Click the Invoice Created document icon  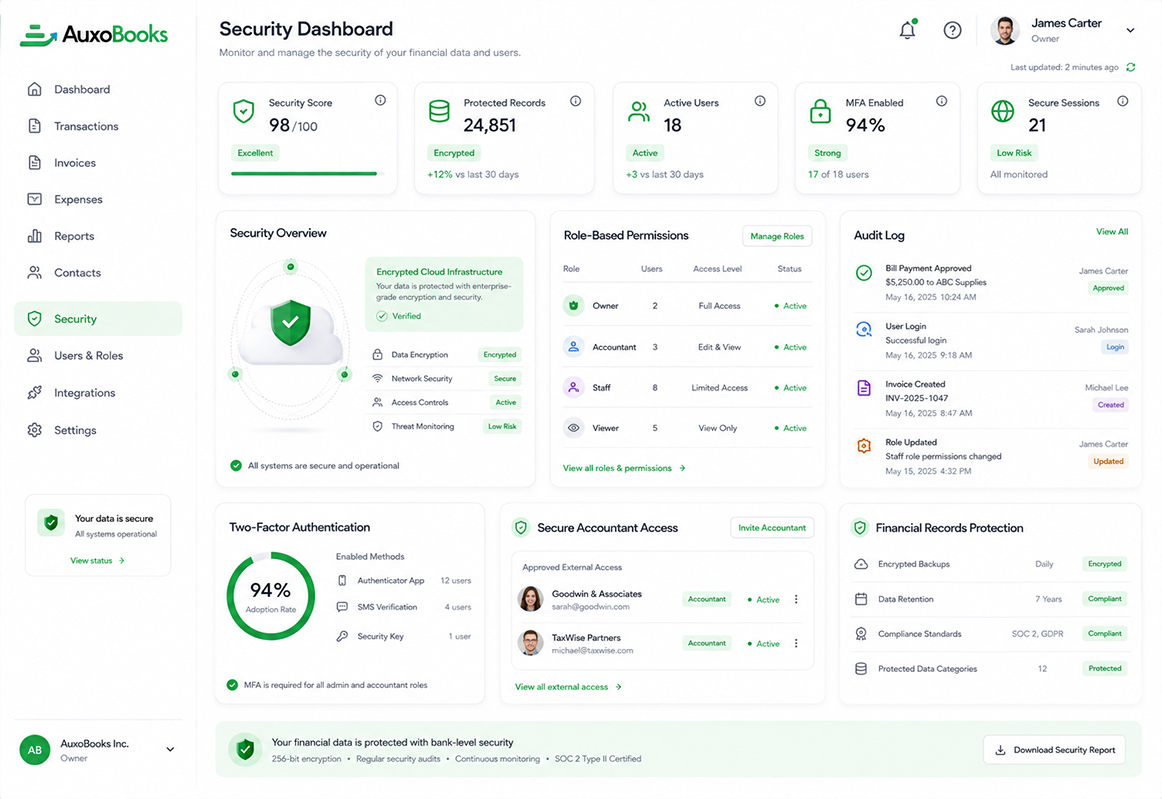[x=864, y=388]
